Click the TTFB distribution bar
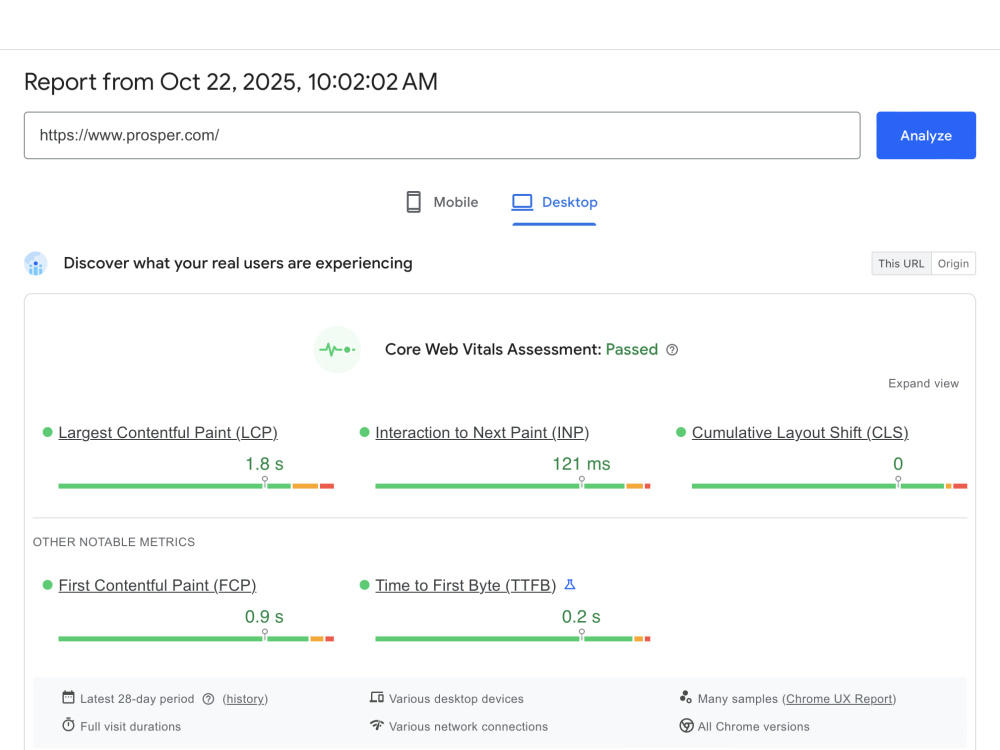The image size is (1000, 750). click(513, 638)
